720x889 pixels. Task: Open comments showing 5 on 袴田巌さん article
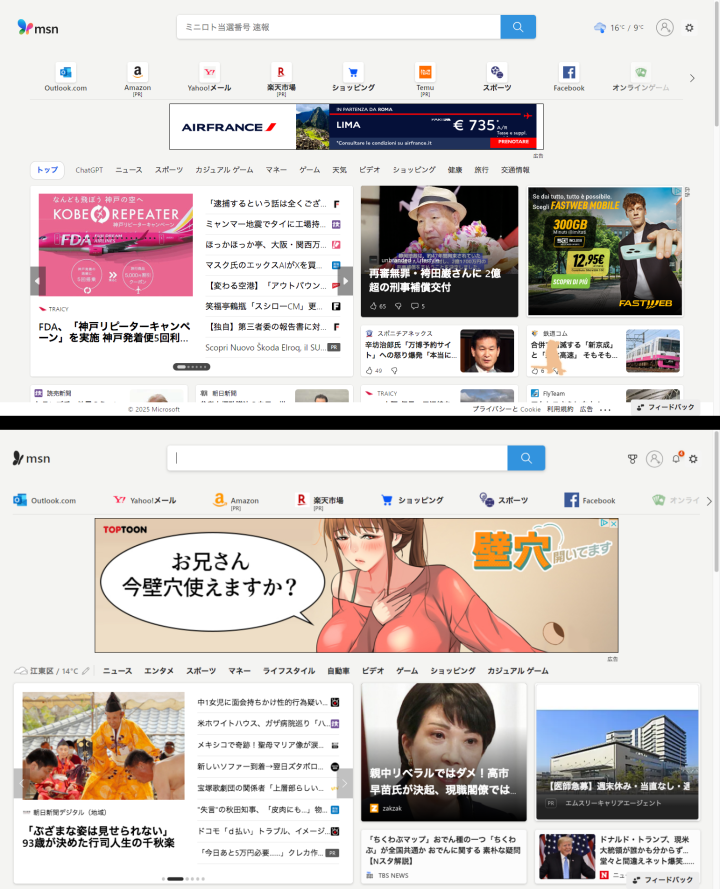[414, 306]
